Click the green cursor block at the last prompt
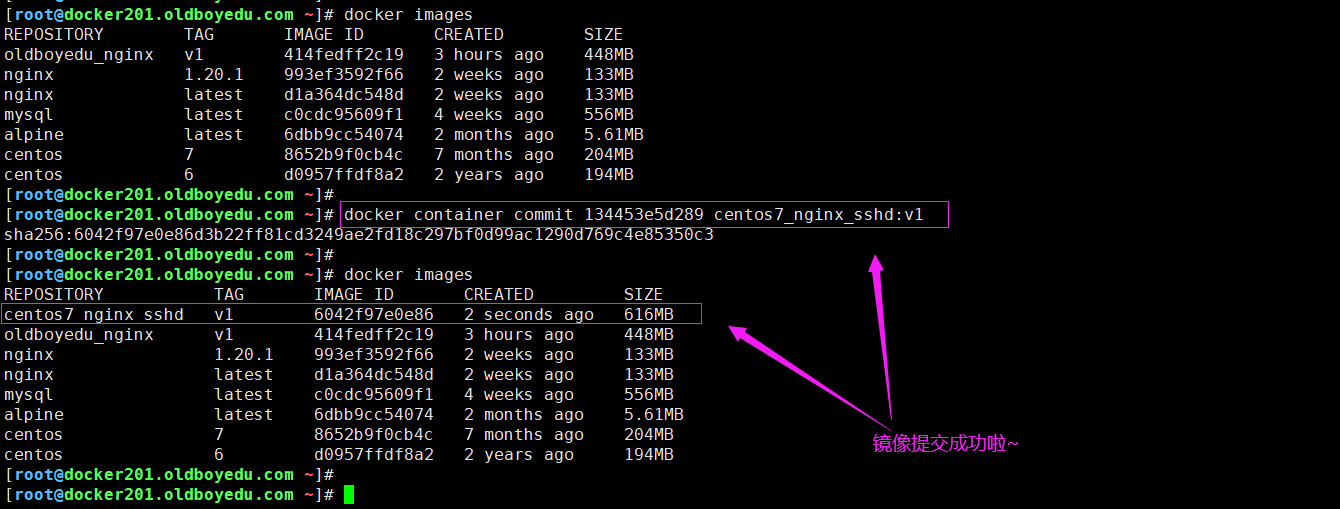Screen dimensions: 1340x509 (x=349, y=495)
